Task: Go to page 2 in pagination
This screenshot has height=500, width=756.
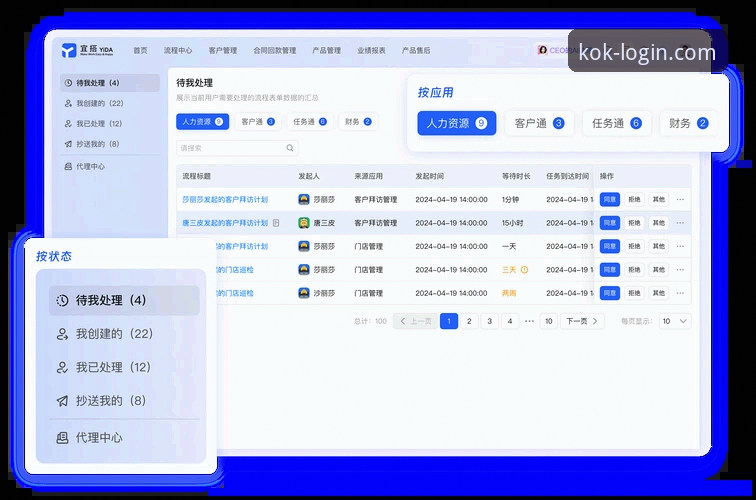Action: [469, 321]
